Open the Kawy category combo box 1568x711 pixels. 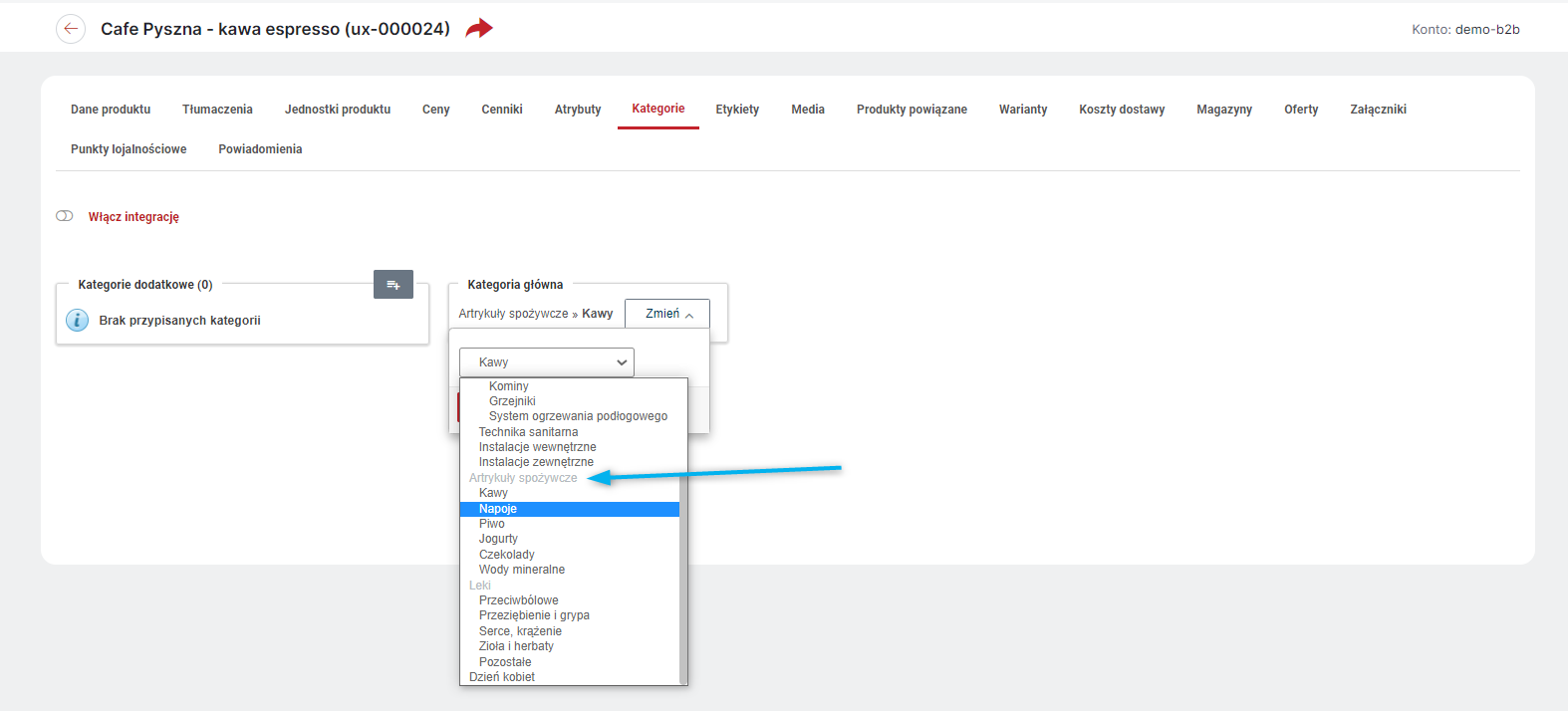click(546, 362)
